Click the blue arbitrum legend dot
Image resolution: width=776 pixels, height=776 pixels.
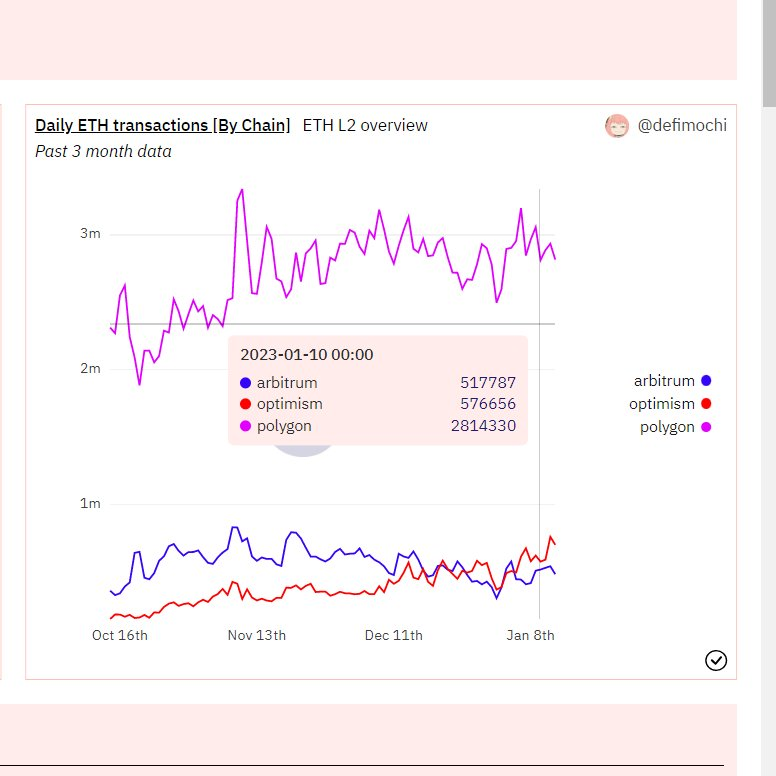pos(706,381)
